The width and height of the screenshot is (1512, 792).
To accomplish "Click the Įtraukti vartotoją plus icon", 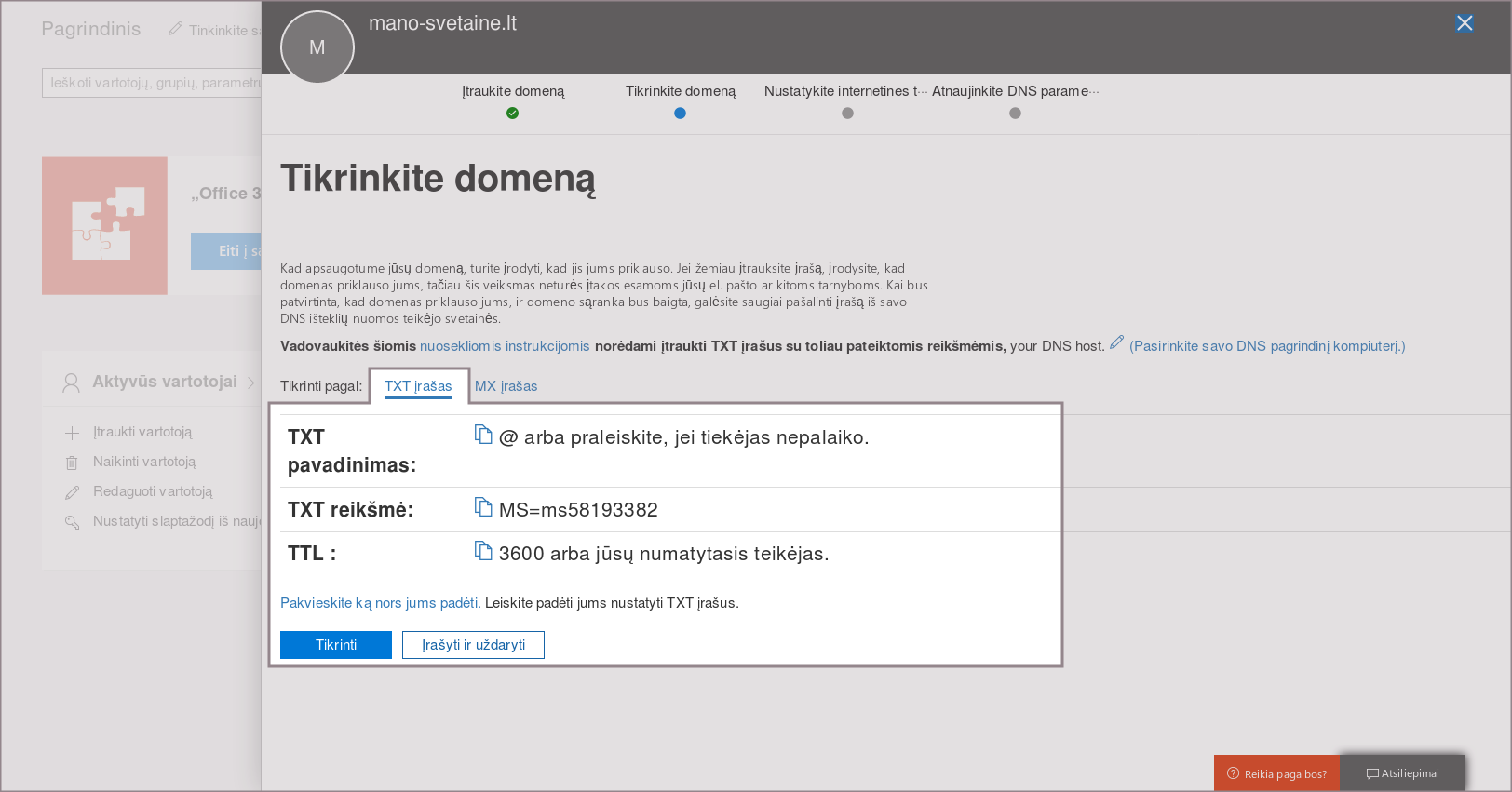I will pyautogui.click(x=72, y=433).
